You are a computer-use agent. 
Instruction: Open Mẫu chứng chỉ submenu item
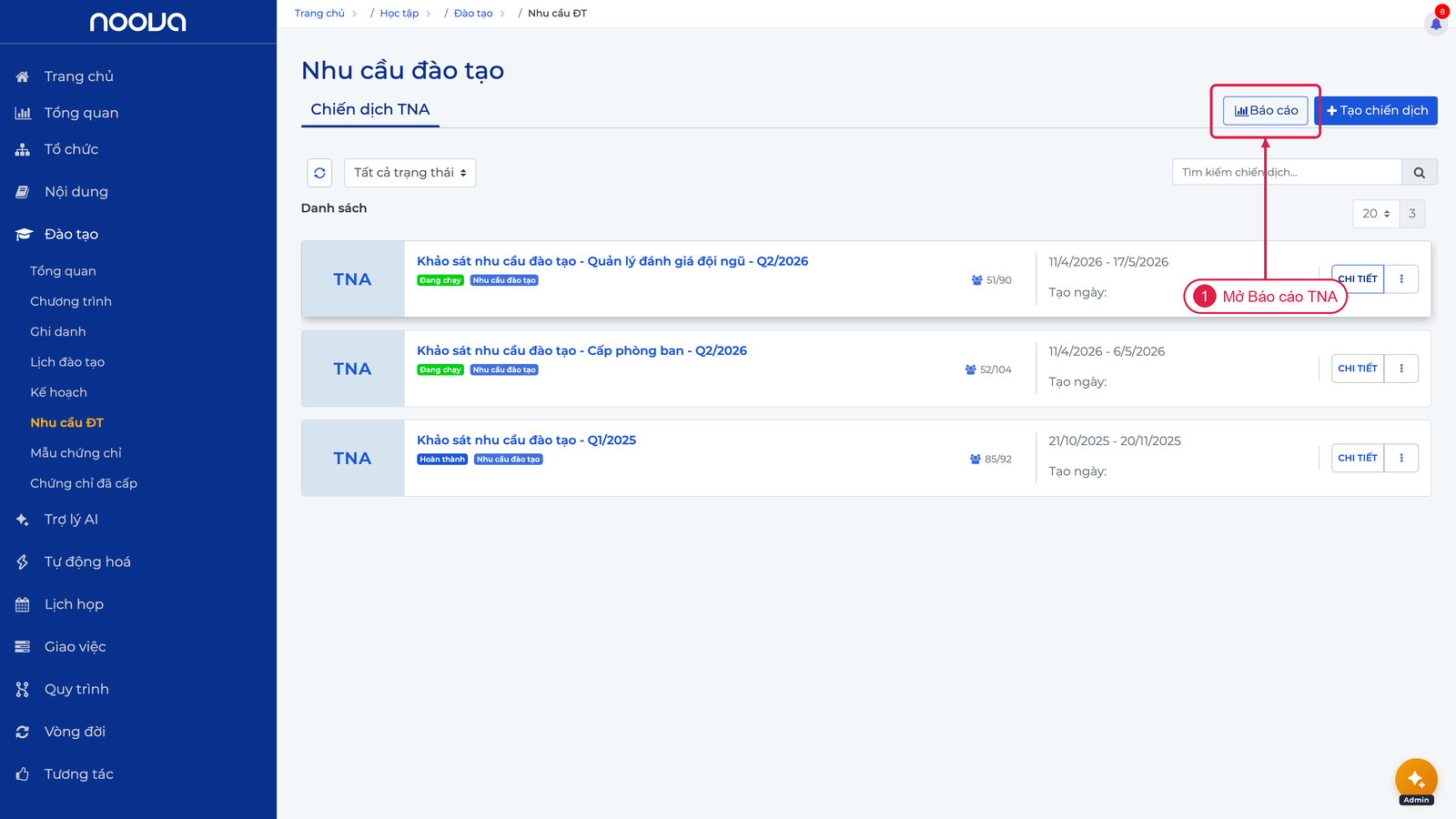coord(76,453)
